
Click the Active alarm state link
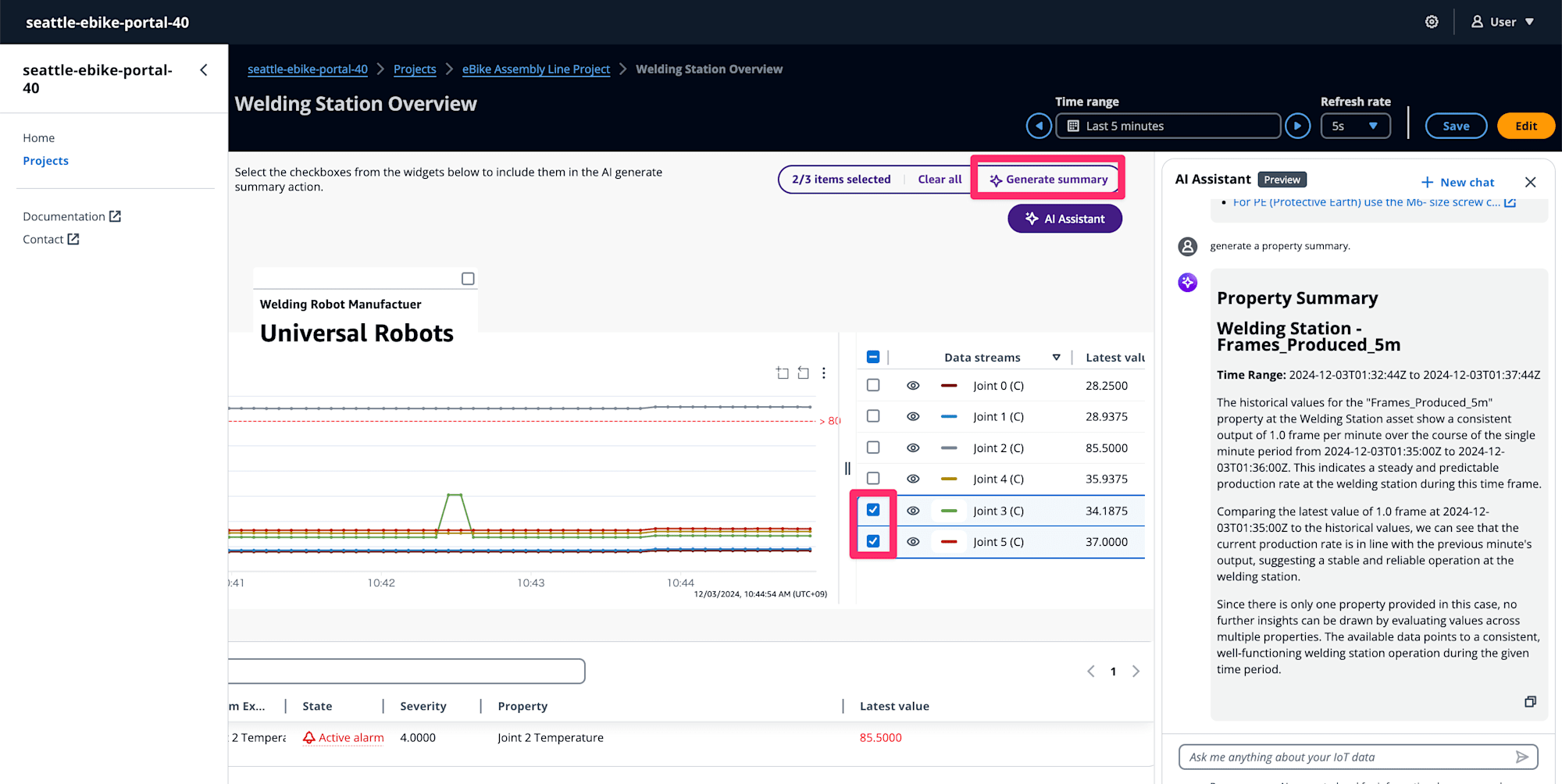(344, 738)
